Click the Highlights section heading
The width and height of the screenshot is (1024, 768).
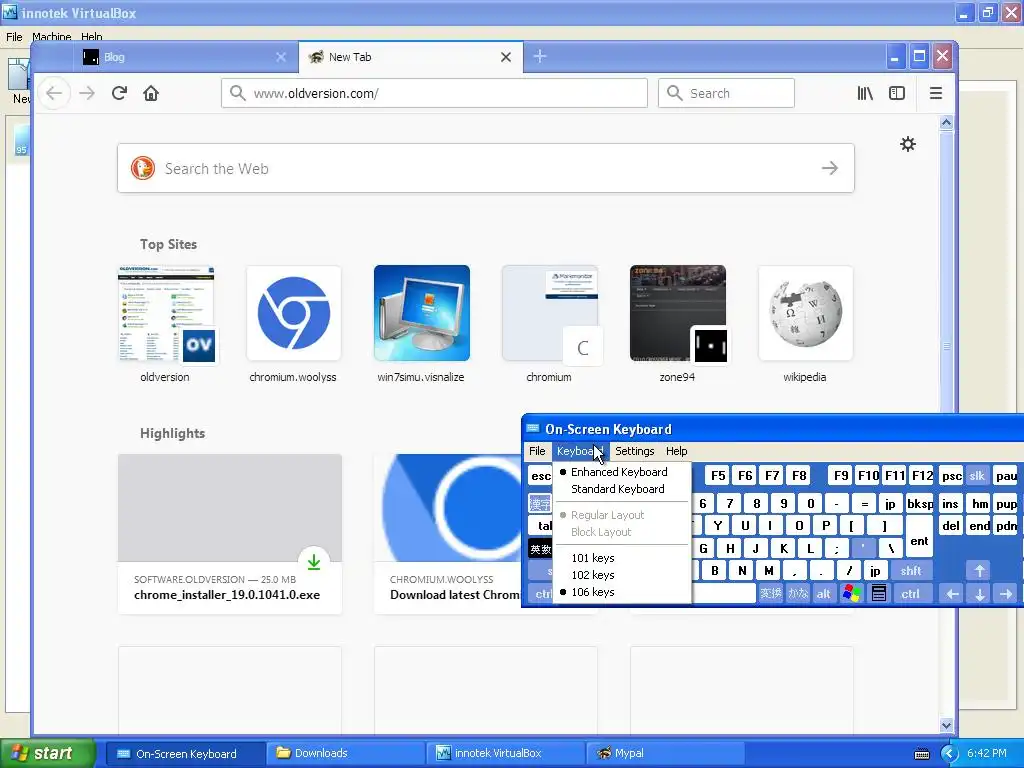(x=172, y=434)
